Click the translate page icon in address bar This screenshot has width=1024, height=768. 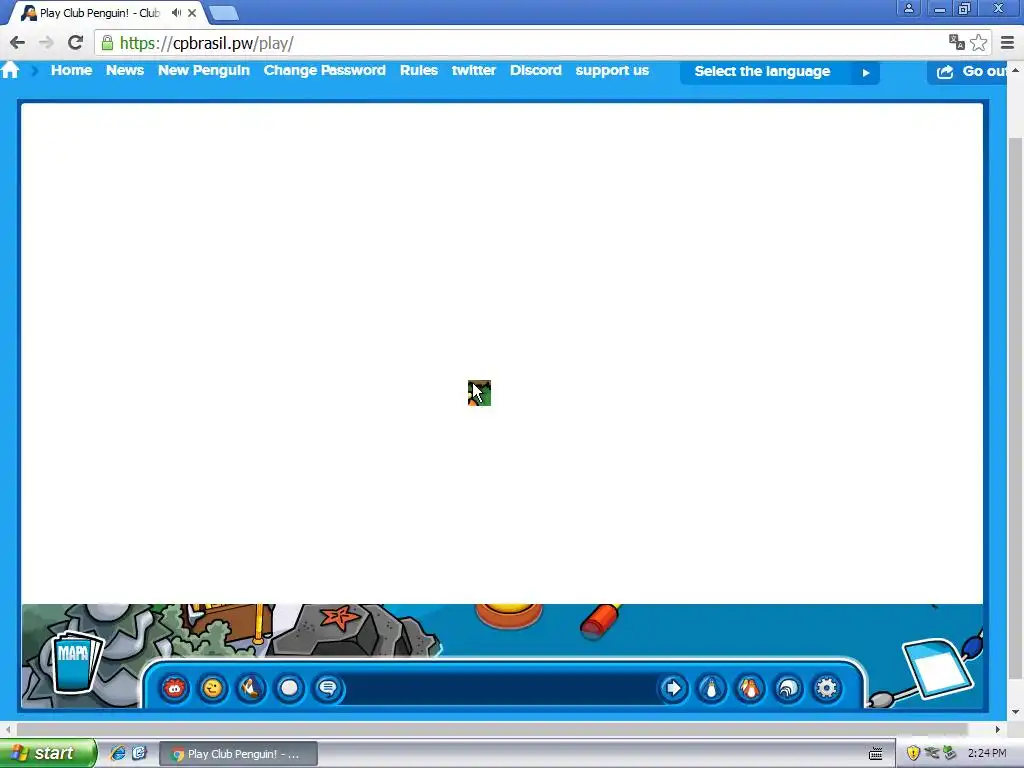pyautogui.click(x=957, y=43)
